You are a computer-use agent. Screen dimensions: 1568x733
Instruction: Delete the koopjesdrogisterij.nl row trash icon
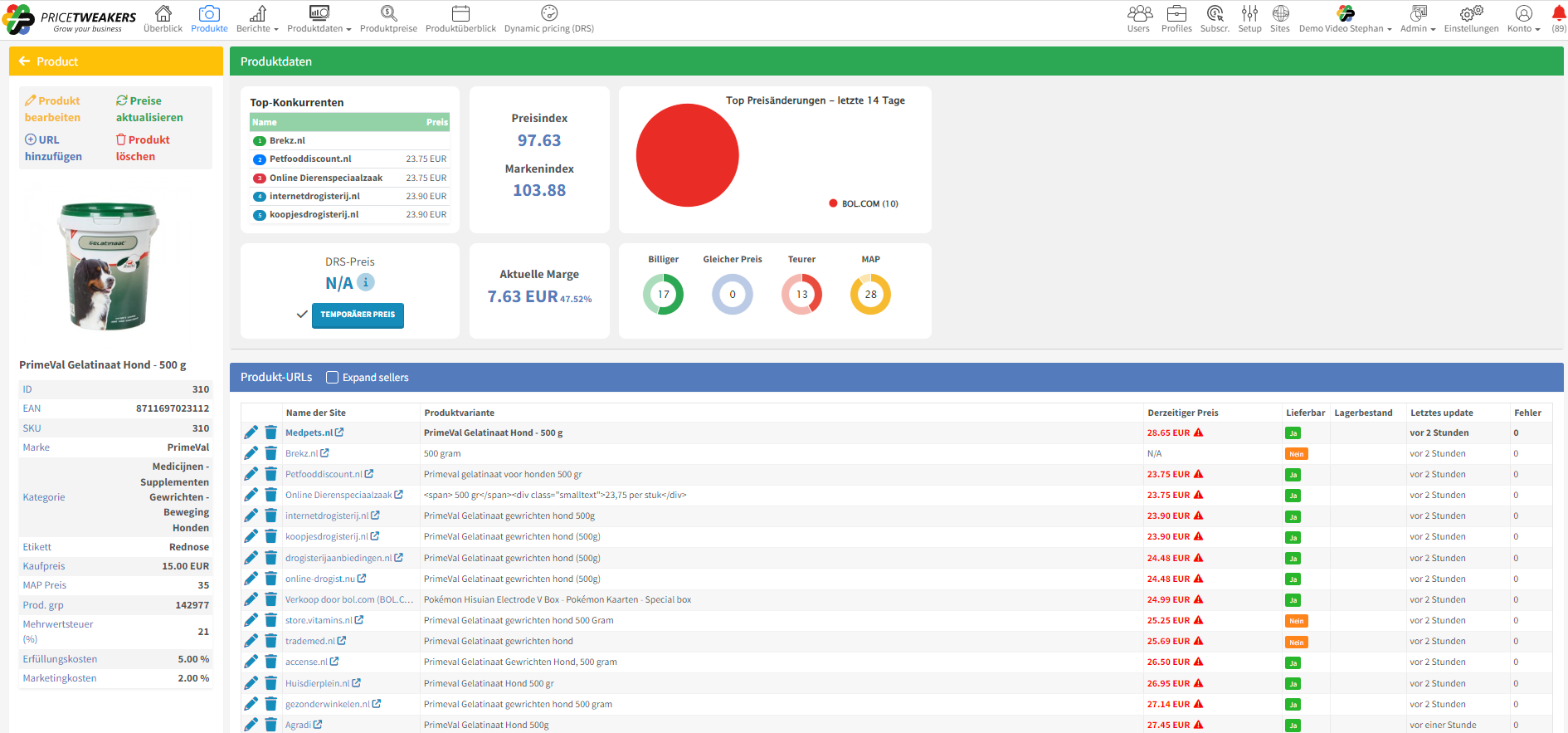click(270, 536)
